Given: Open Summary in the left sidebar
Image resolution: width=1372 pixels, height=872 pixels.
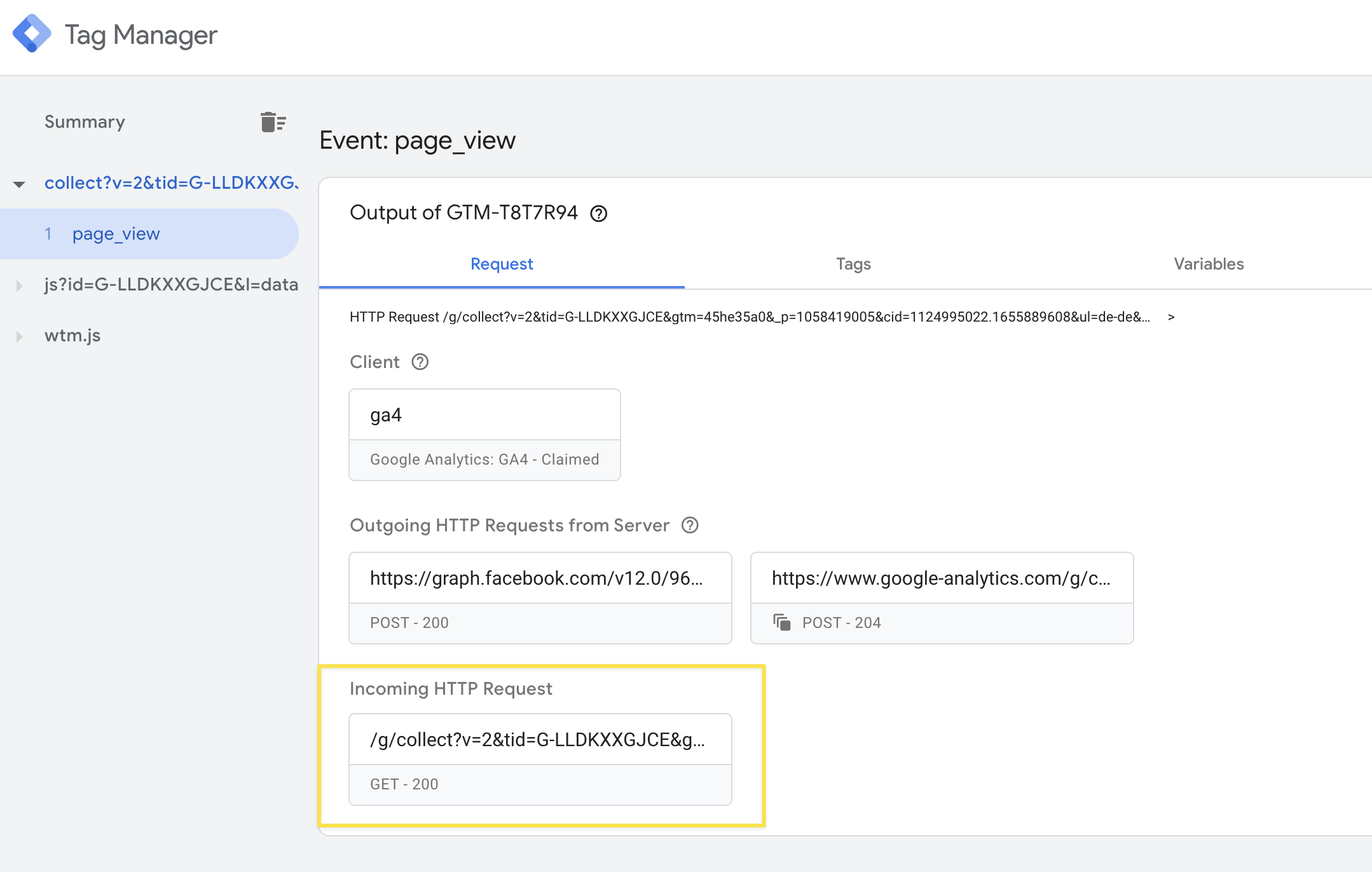Looking at the screenshot, I should tap(85, 121).
